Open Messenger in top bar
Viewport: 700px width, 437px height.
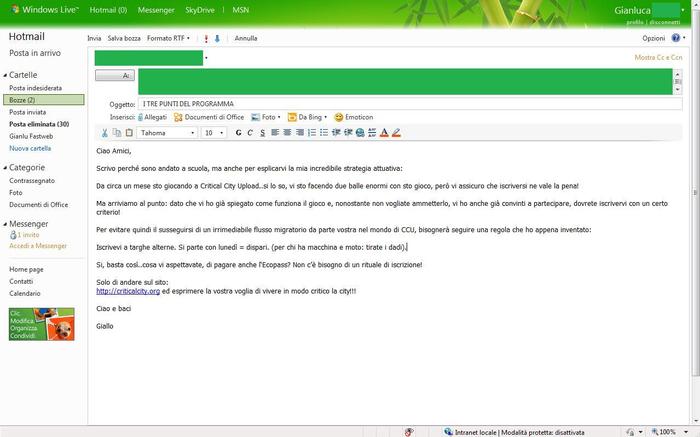tap(156, 10)
